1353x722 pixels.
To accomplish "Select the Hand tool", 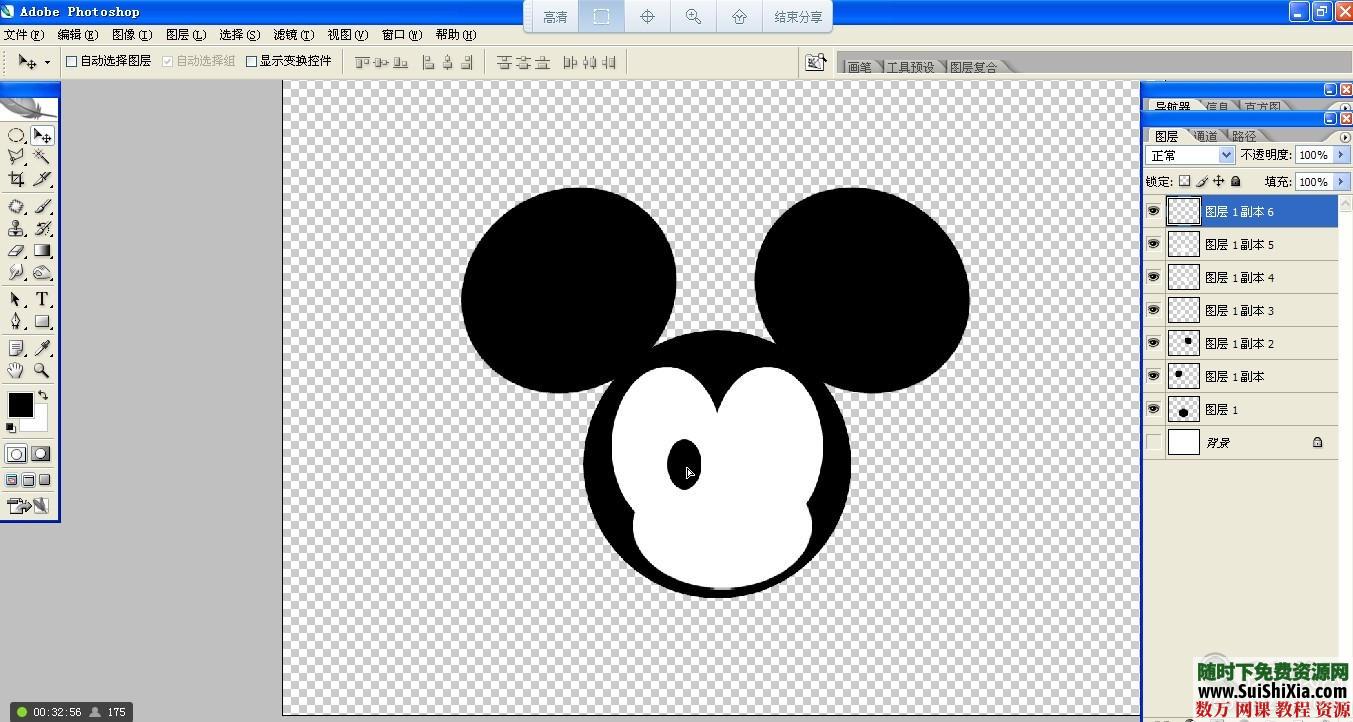I will click(x=16, y=370).
